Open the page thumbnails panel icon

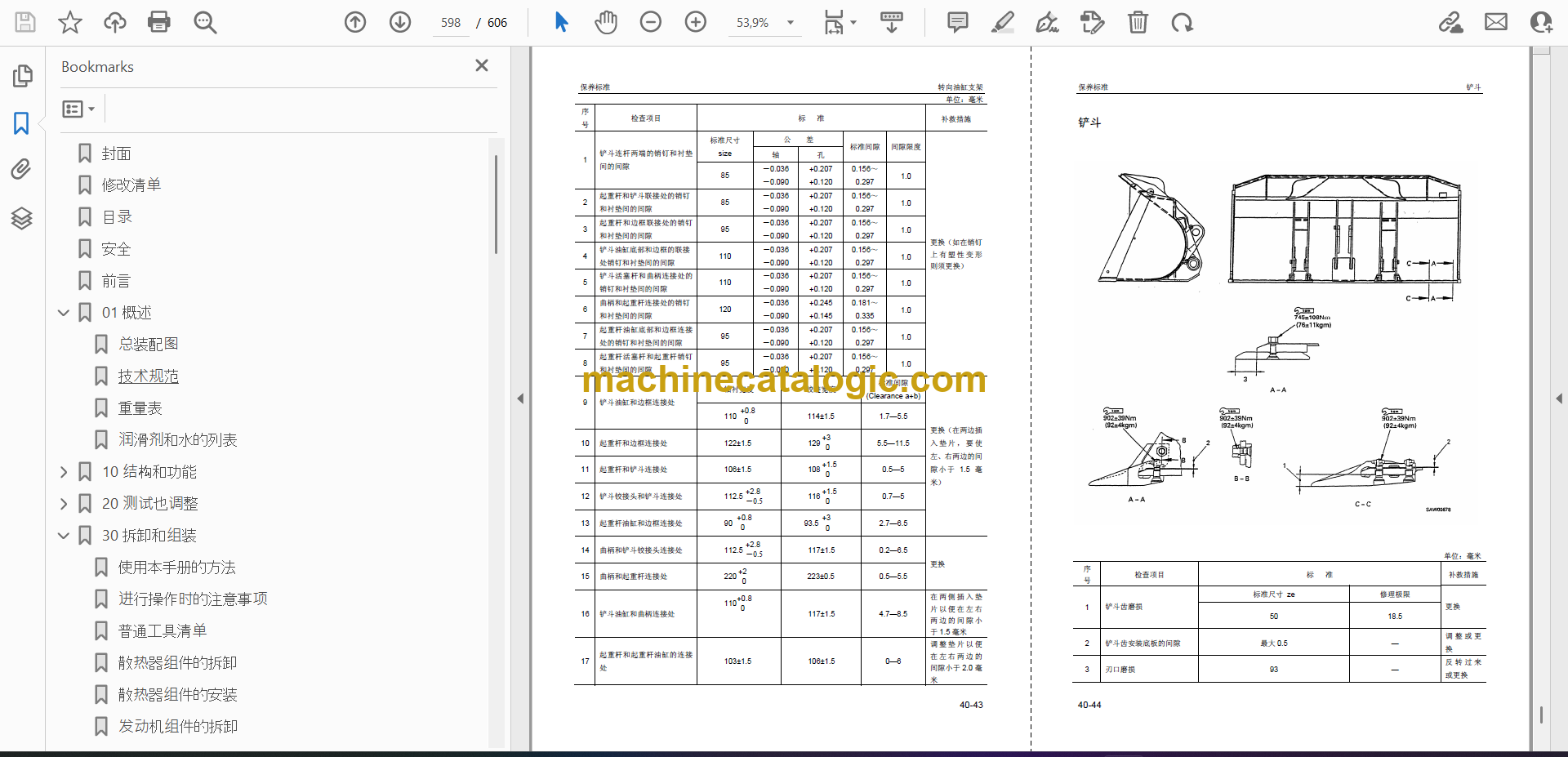[22, 76]
